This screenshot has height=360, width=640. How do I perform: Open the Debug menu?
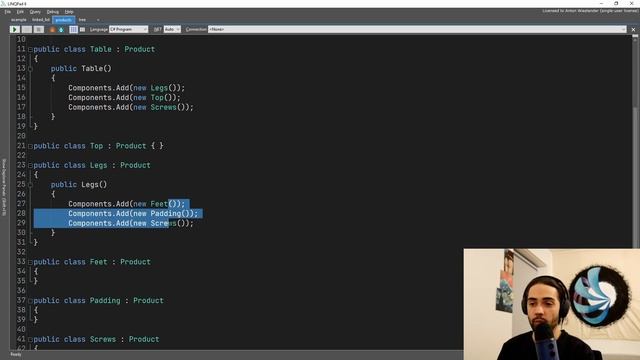tap(53, 12)
